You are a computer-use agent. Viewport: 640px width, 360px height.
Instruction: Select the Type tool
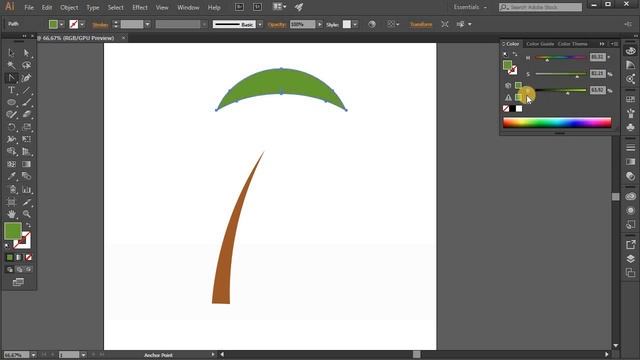(11, 90)
